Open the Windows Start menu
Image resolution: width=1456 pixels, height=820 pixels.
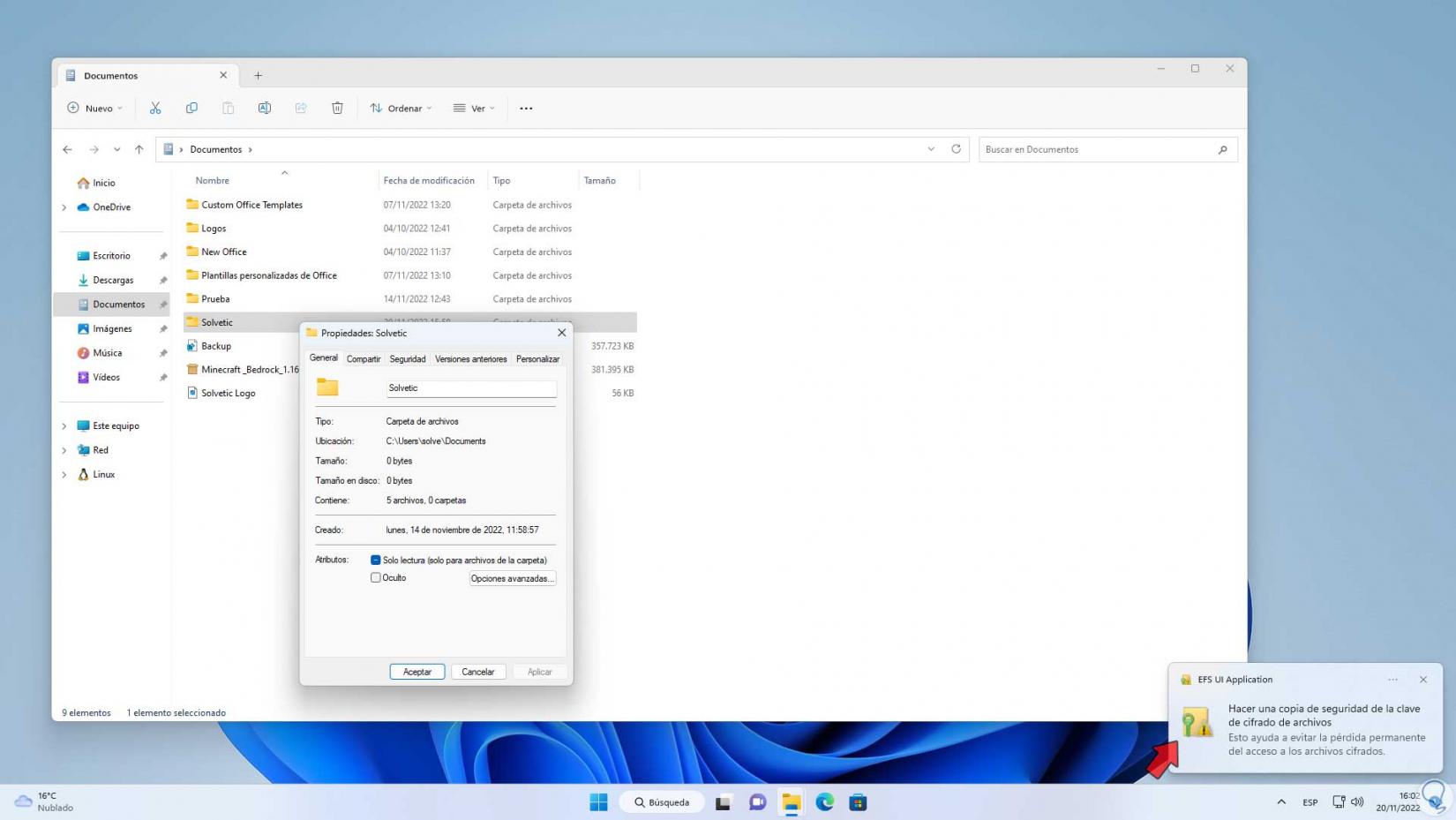point(598,802)
